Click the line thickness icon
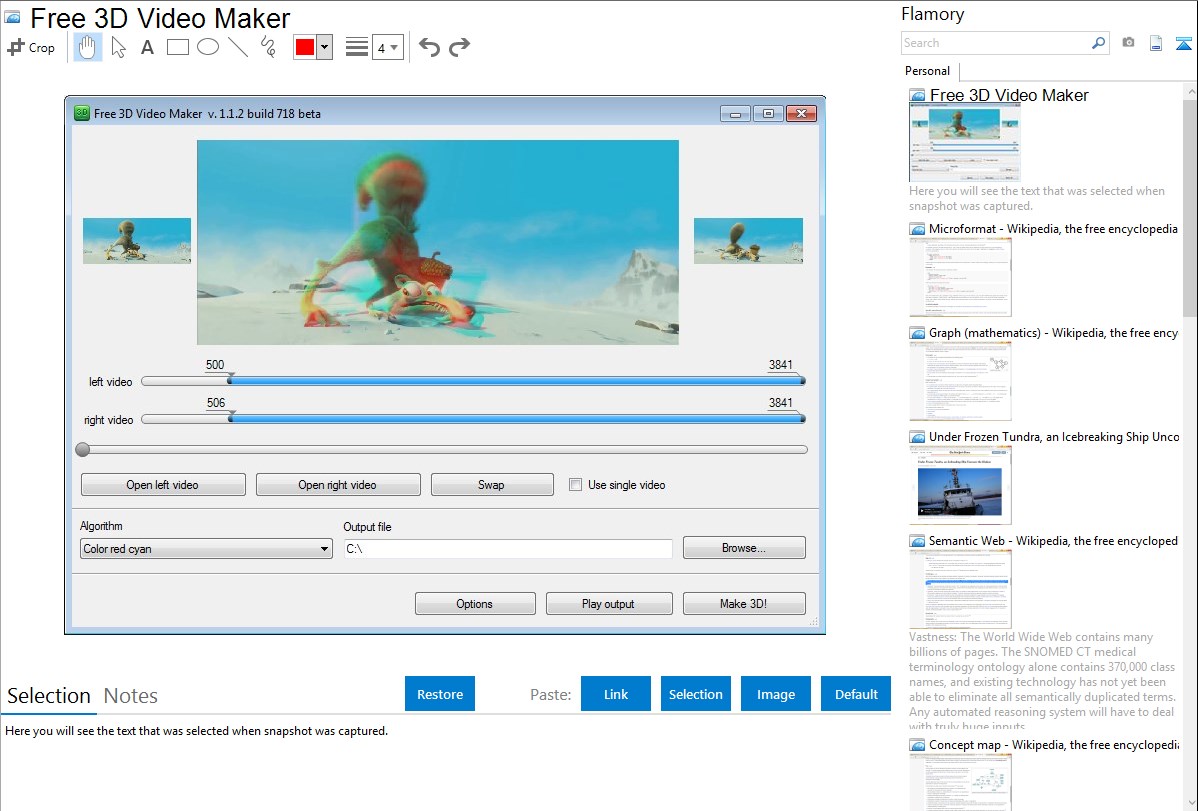Image resolution: width=1198 pixels, height=811 pixels. pyautogui.click(x=357, y=47)
